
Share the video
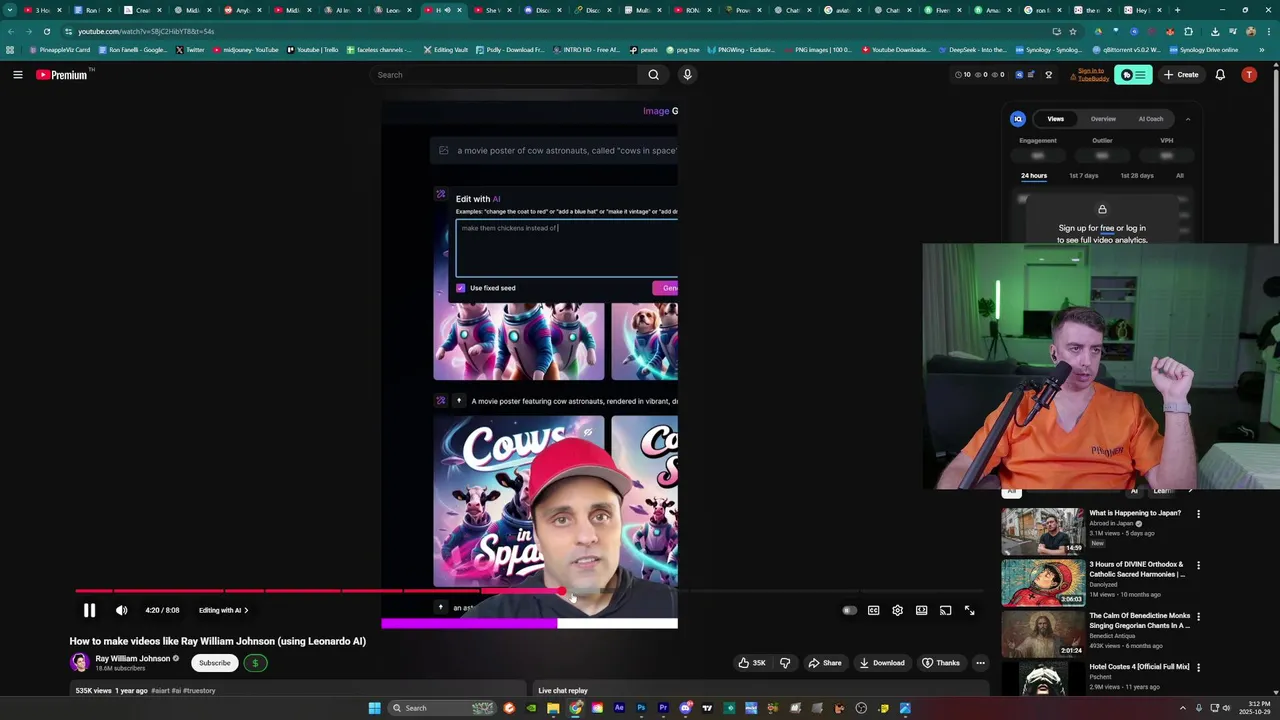tap(825, 662)
